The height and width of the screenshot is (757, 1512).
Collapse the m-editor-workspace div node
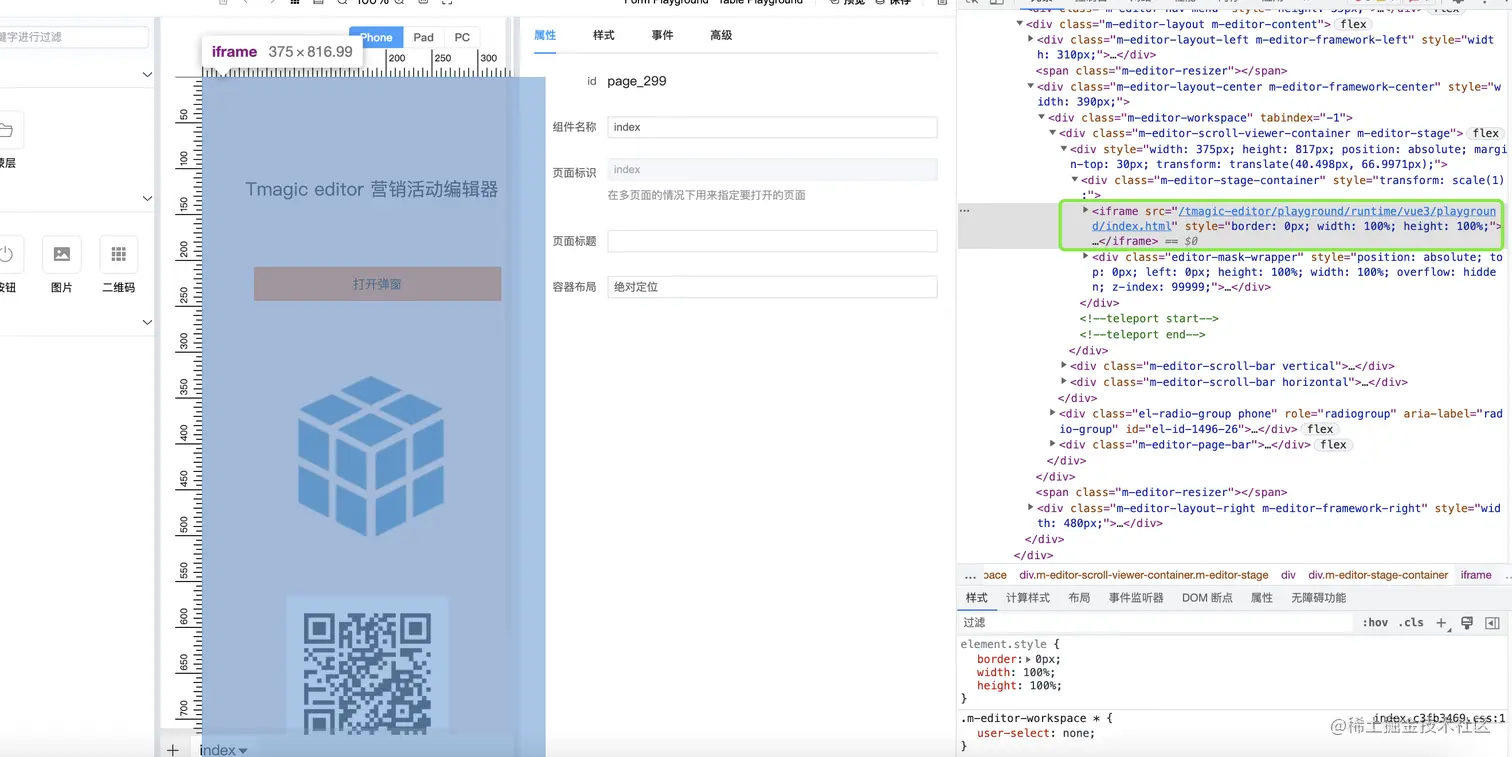coord(1042,117)
